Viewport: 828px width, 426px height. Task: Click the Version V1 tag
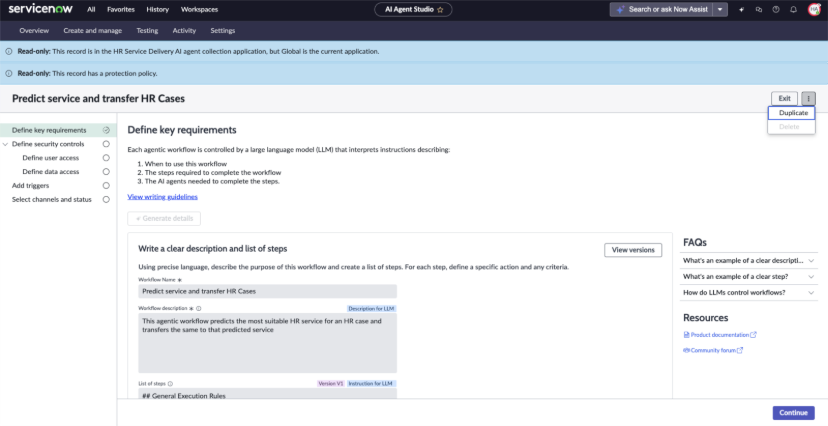point(331,384)
